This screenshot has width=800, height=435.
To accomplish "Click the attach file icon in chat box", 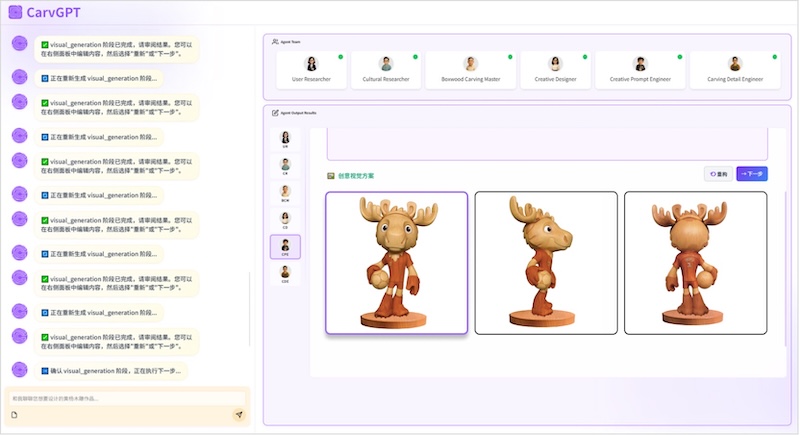I will coord(14,415).
